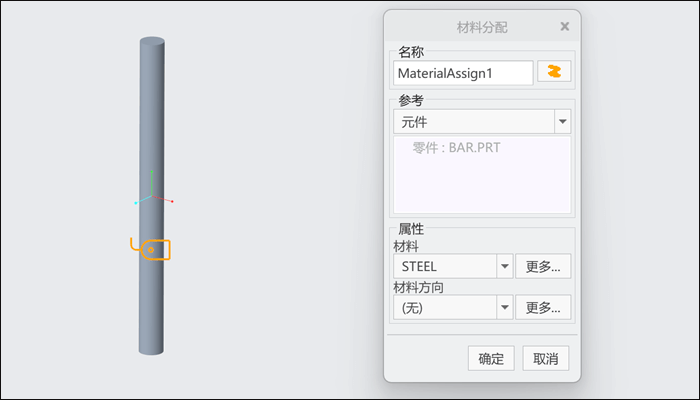This screenshot has width=700, height=400.
Task: Select the orange material tag icon on the bar
Action: pyautogui.click(x=150, y=249)
